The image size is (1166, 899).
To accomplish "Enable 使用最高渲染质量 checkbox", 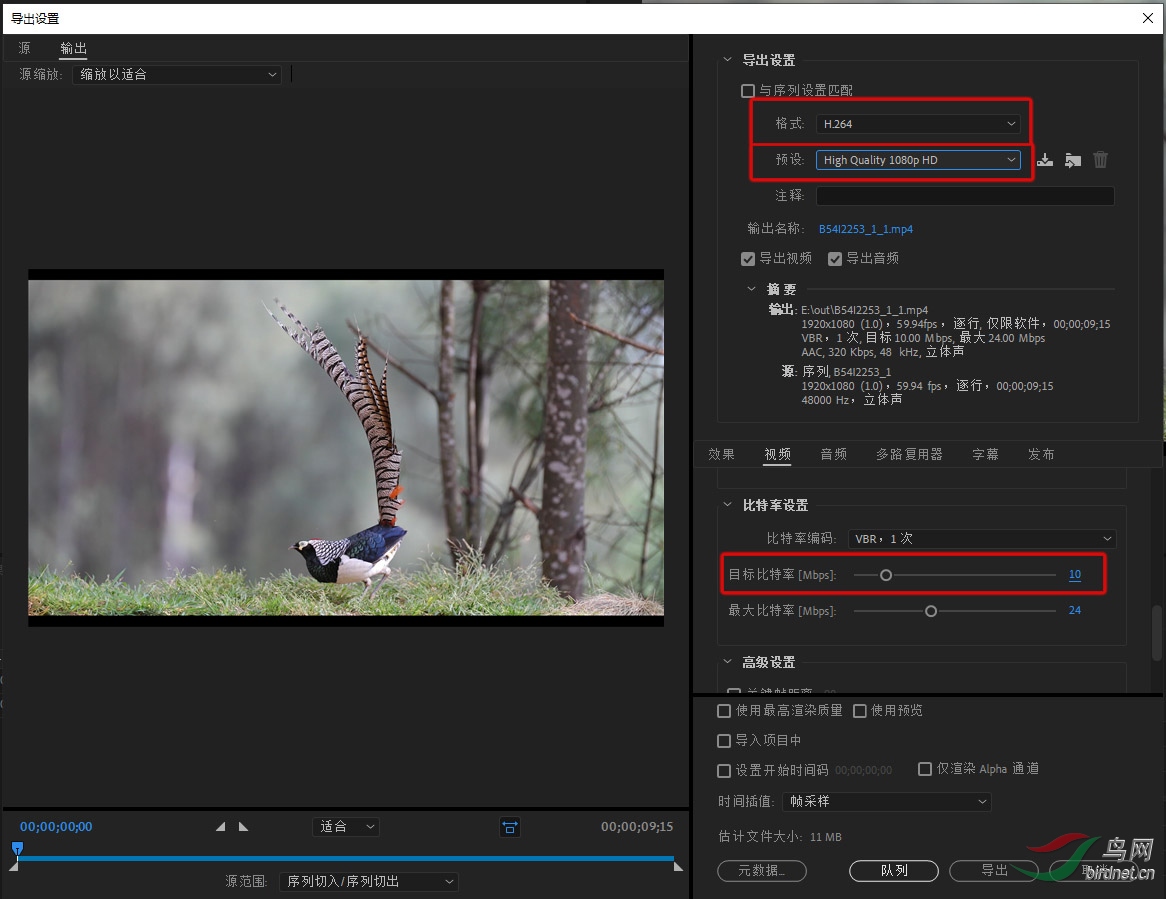I will point(724,711).
